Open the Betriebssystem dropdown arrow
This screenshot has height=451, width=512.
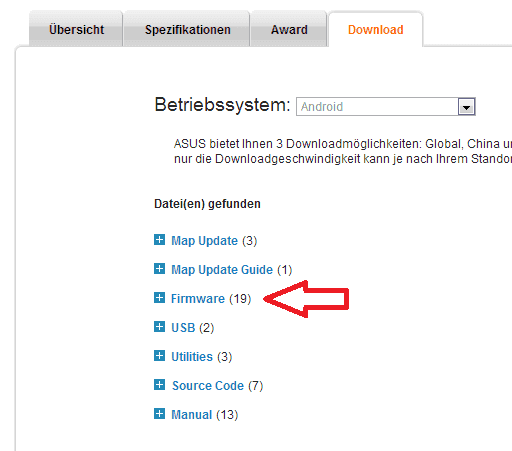[466, 107]
